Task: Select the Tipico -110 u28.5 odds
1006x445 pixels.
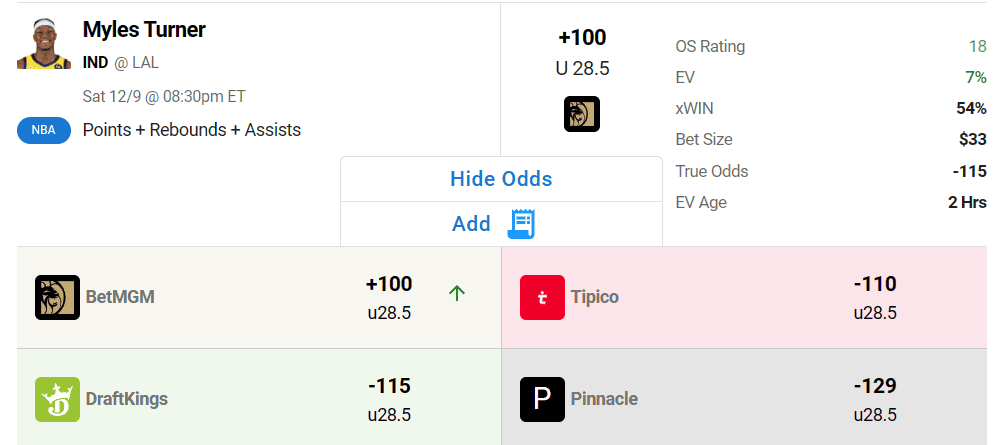Action: click(x=875, y=297)
